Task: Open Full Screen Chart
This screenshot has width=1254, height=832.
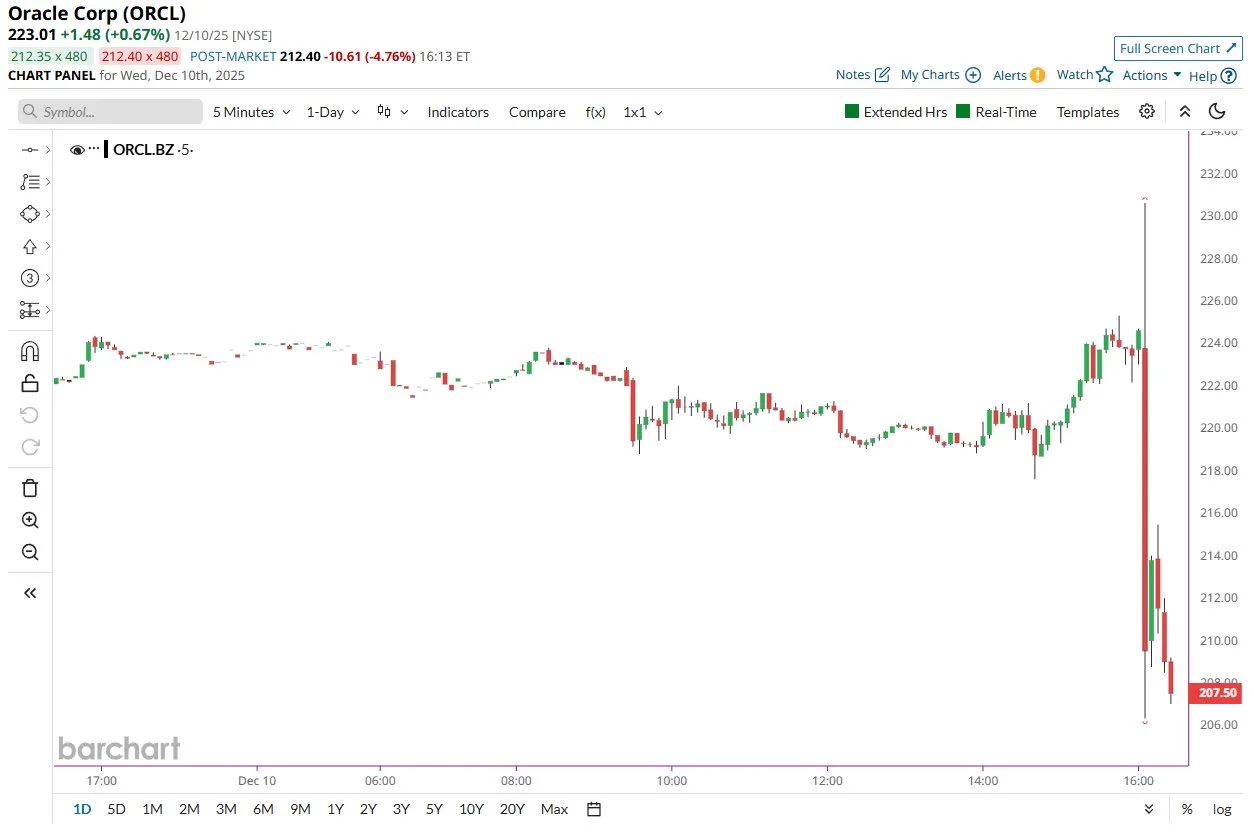Action: coord(1179,48)
